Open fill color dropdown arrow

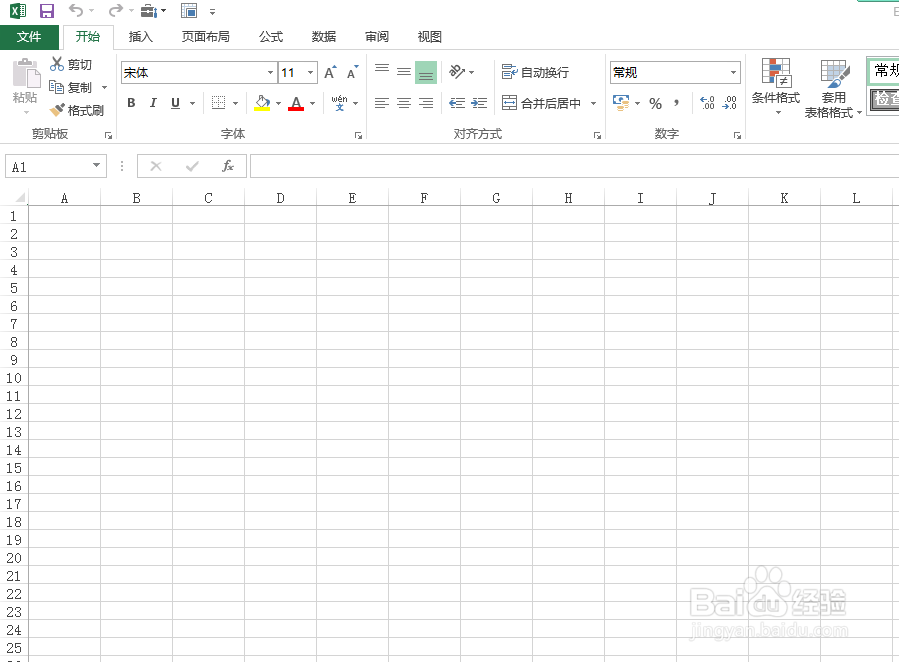[279, 104]
